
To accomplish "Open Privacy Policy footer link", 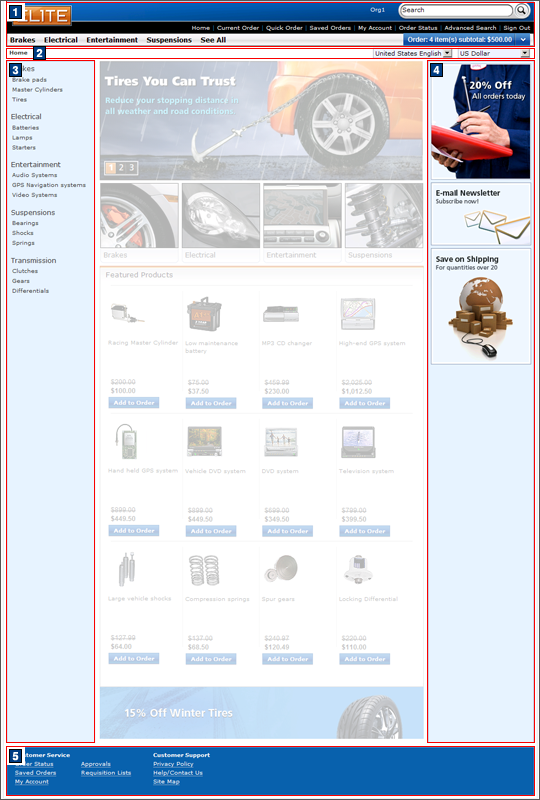I will 173,764.
